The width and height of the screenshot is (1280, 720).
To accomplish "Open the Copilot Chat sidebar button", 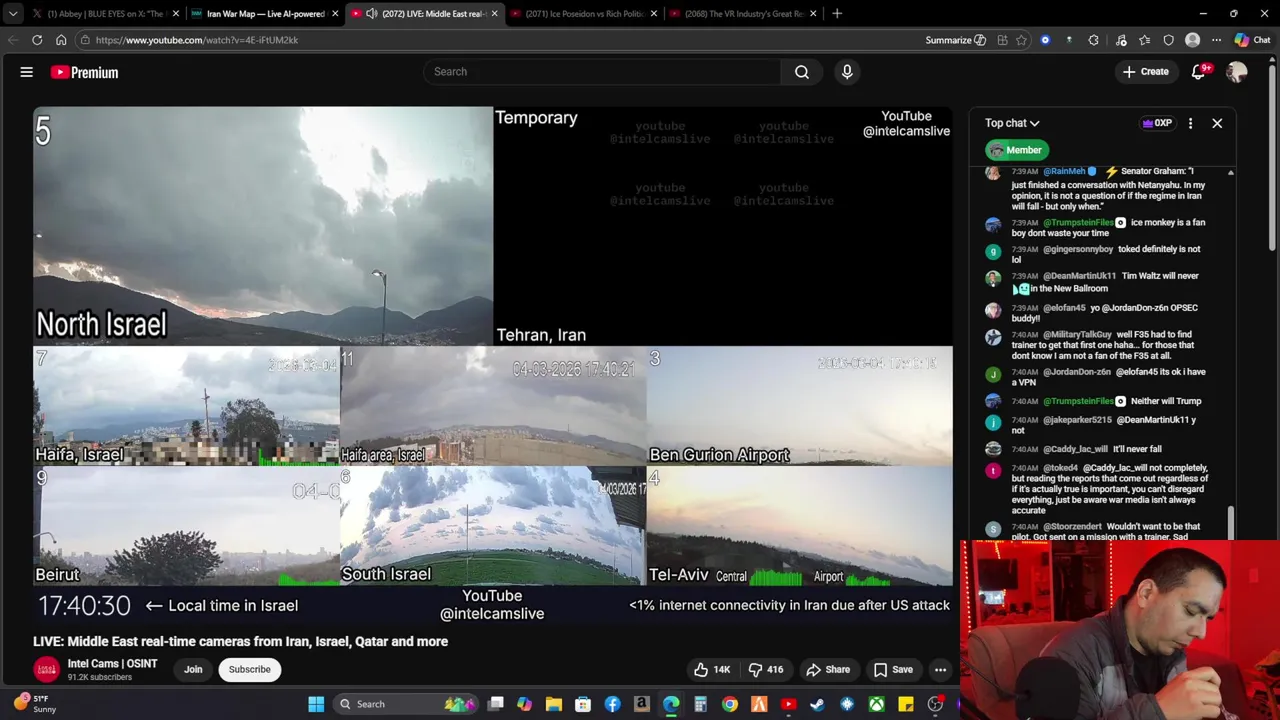I will [x=1252, y=40].
